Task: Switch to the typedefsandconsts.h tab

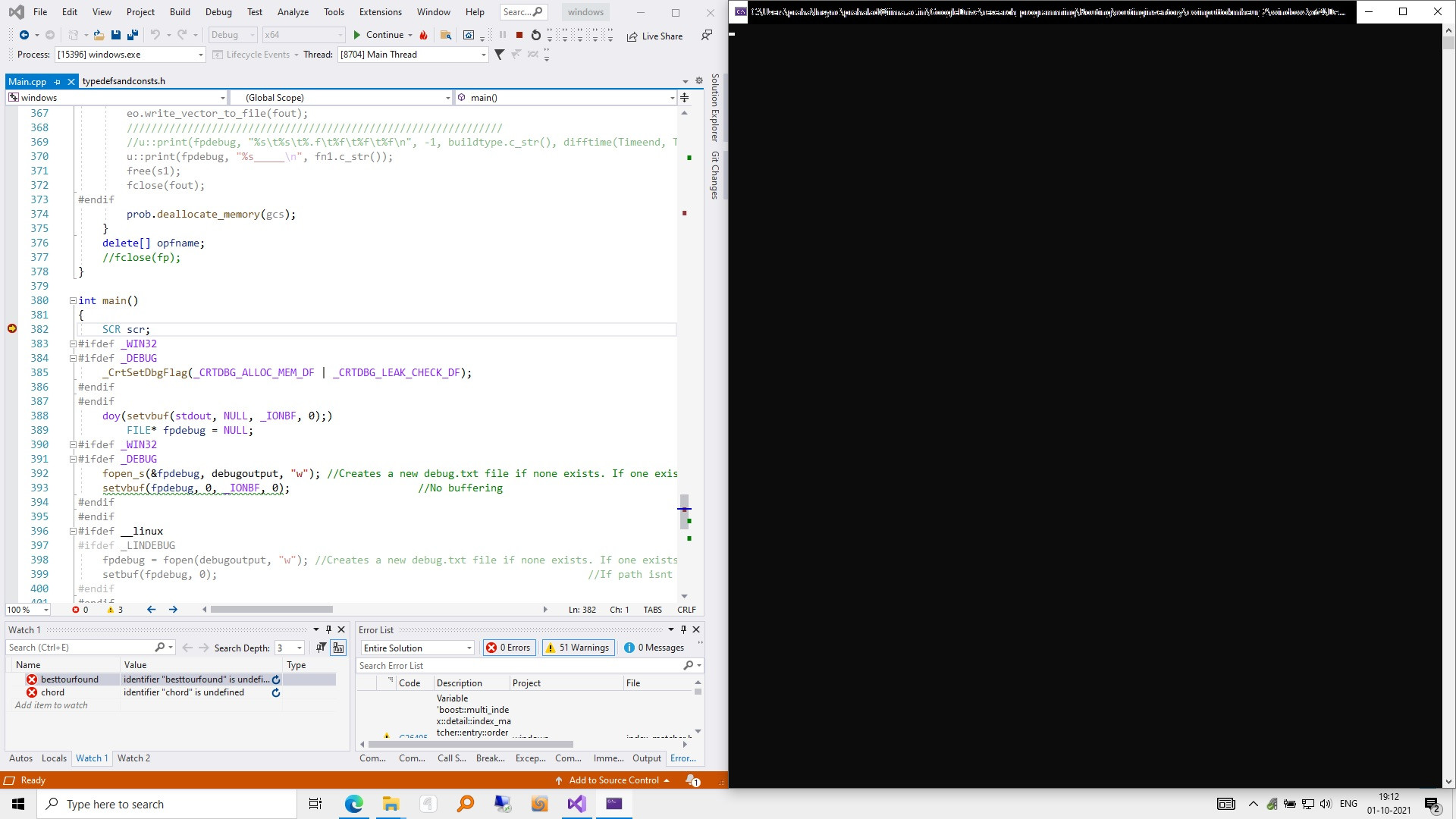Action: (124, 81)
